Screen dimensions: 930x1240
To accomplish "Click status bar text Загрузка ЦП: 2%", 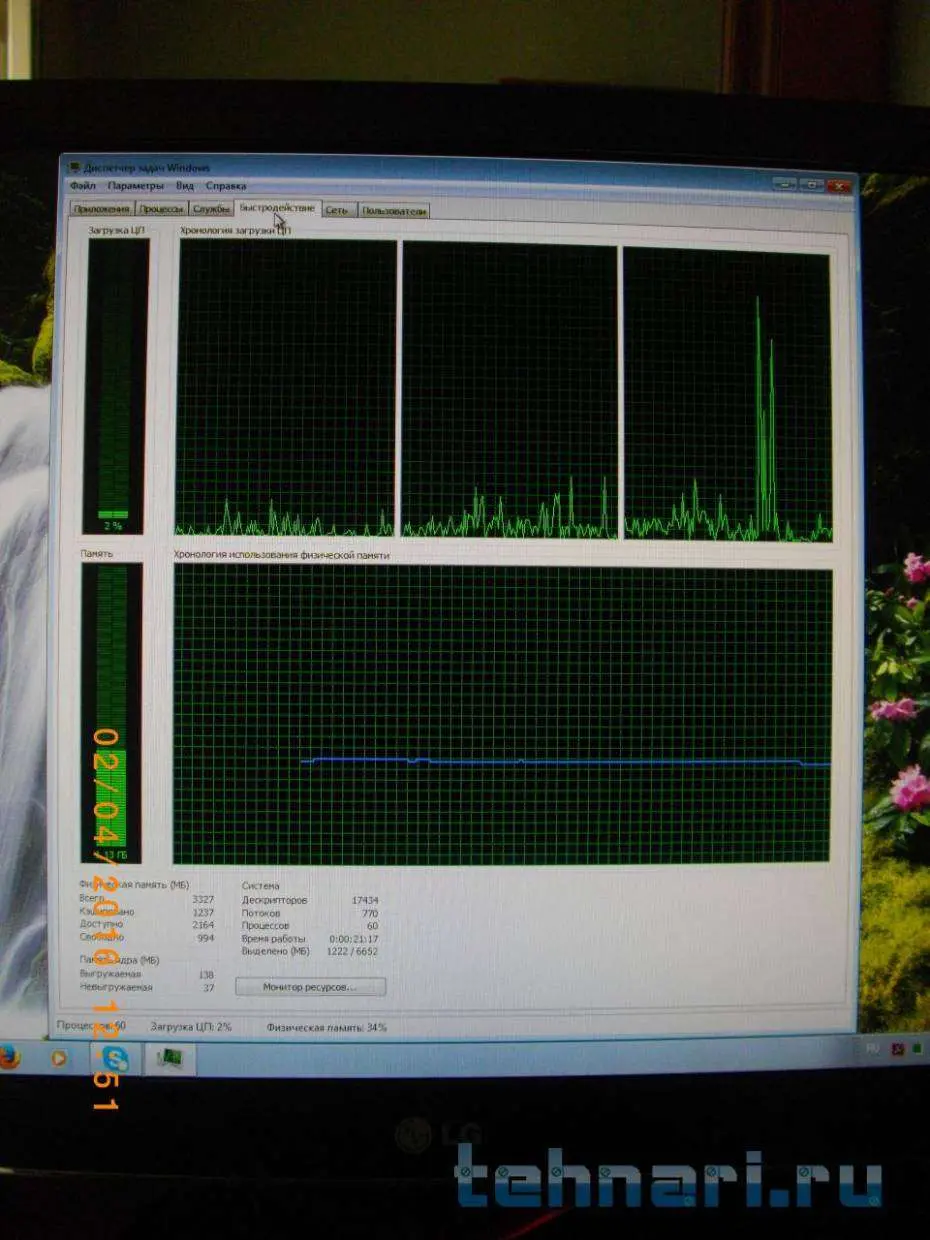I will 191,1027.
